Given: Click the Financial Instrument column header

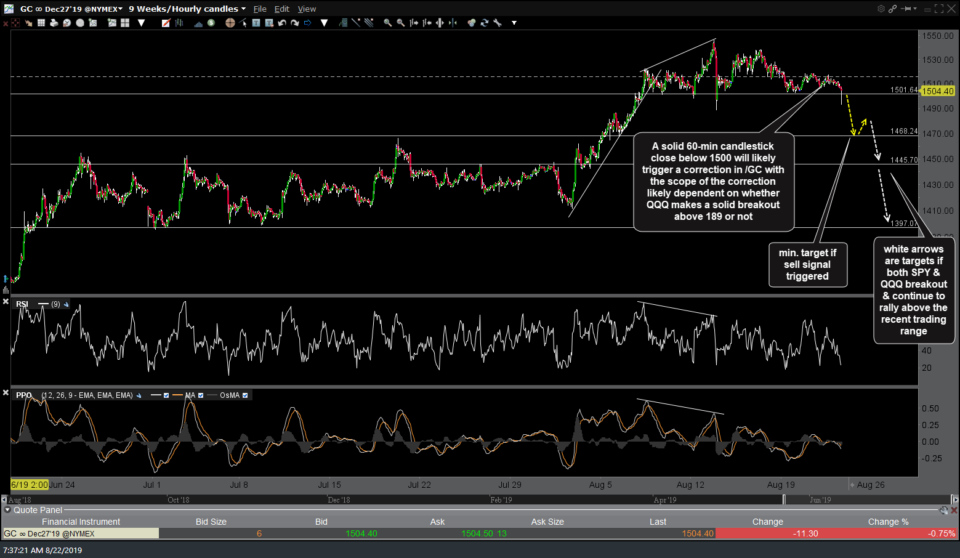Looking at the screenshot, I should [x=81, y=522].
